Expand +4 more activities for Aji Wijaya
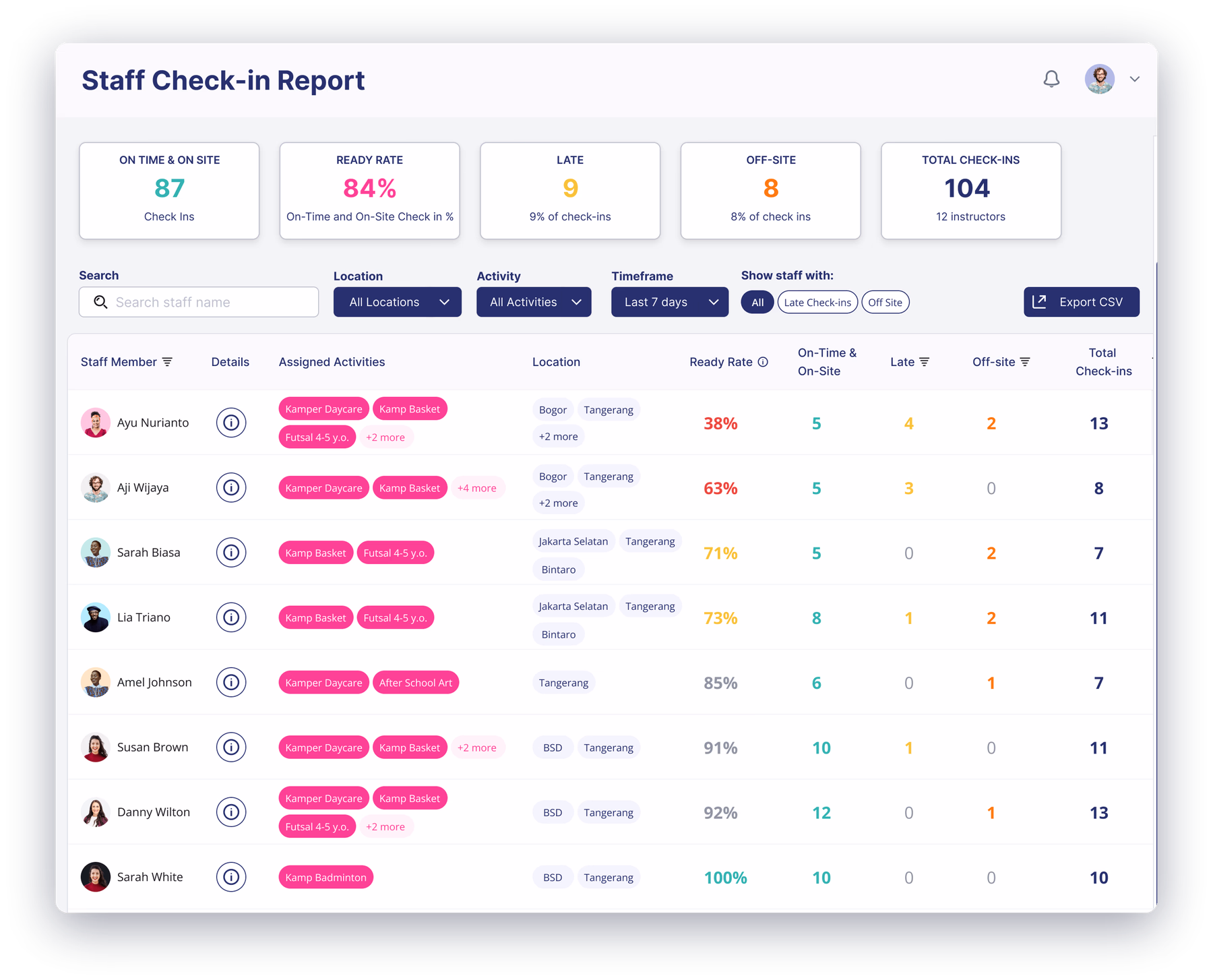Viewport: 1213px width, 980px height. click(x=477, y=488)
